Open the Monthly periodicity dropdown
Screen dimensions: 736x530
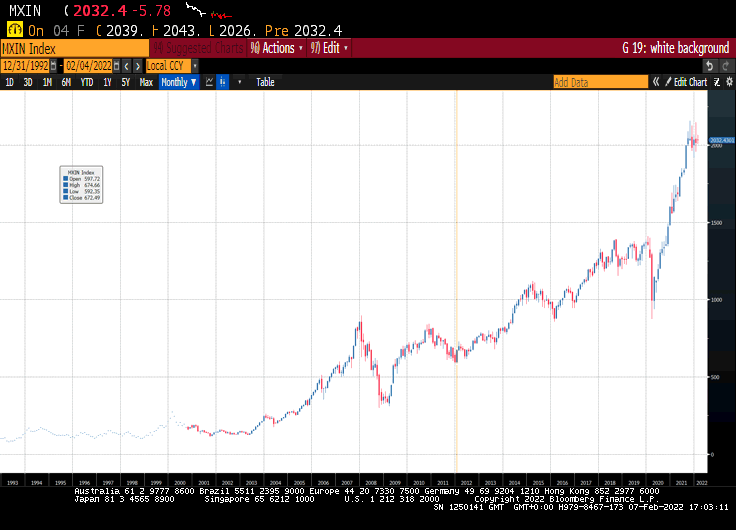179,82
